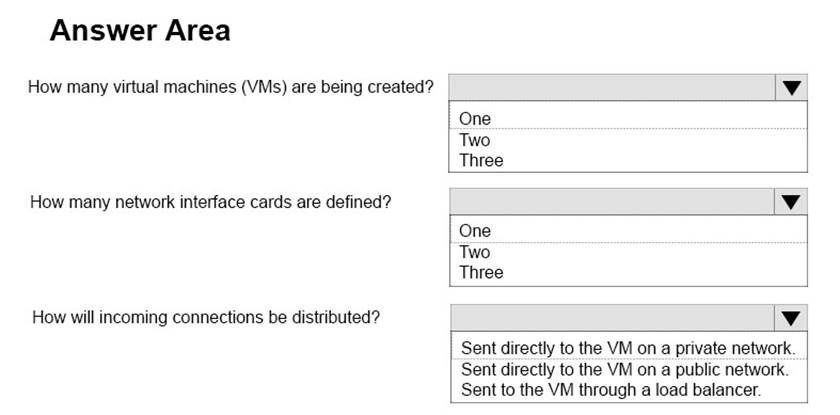Select 'Sent to the VM through a load balancer'
Viewport: 840px width, 415px height.
610,388
